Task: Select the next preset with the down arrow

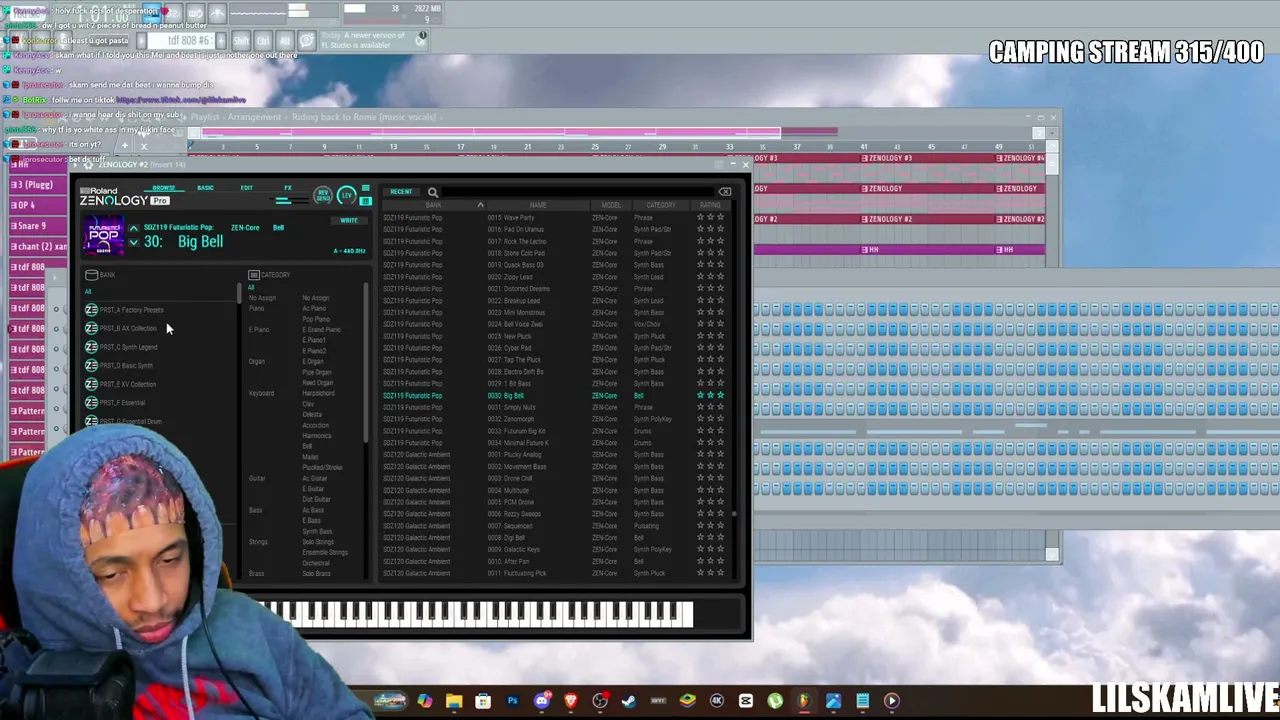Action: pyautogui.click(x=134, y=243)
